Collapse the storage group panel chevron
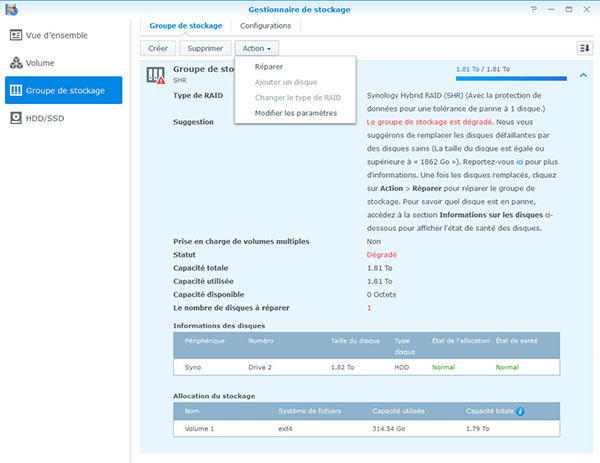Image resolution: width=600 pixels, height=463 pixels. (x=583, y=77)
